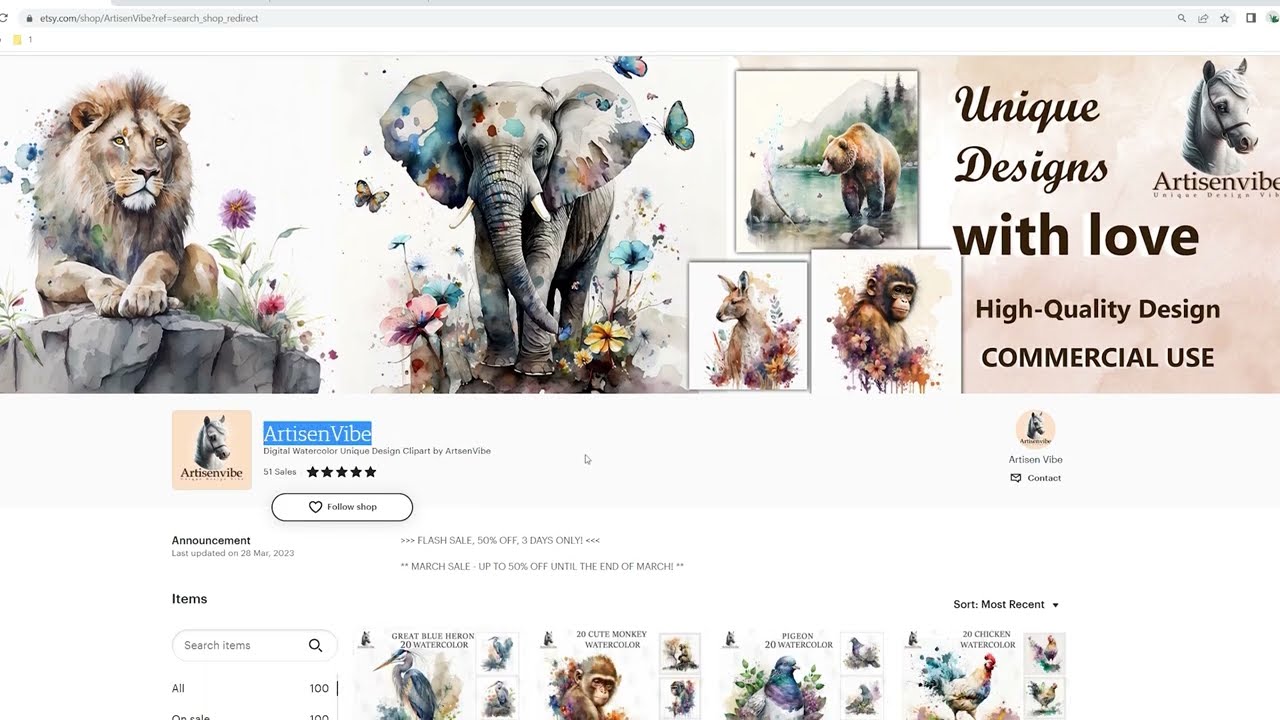Click the envelope icon next to Contact

(x=1016, y=478)
